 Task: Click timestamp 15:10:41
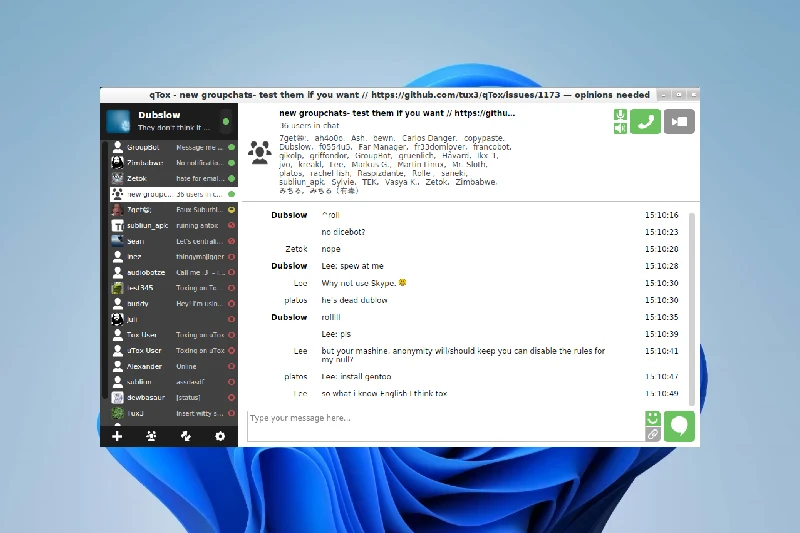click(x=661, y=351)
